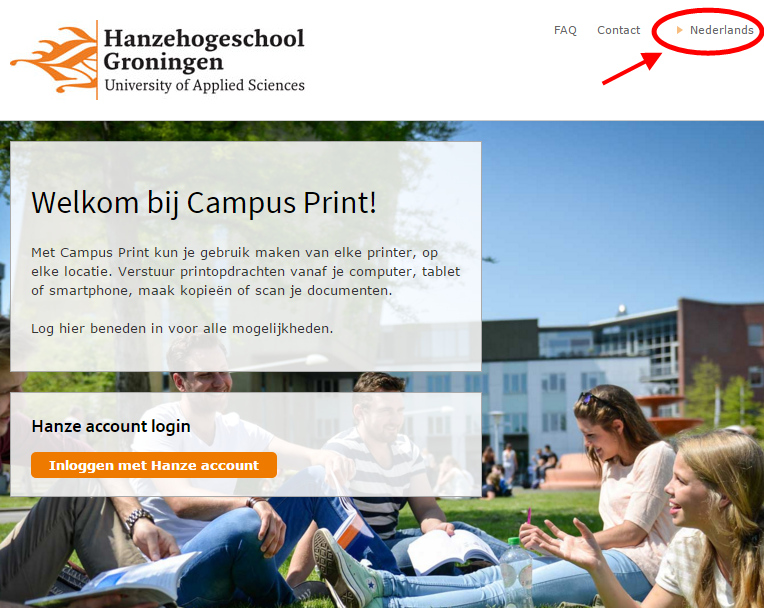Click the University of Applied Sciences subtitle
The width and height of the screenshot is (764, 608).
click(205, 85)
